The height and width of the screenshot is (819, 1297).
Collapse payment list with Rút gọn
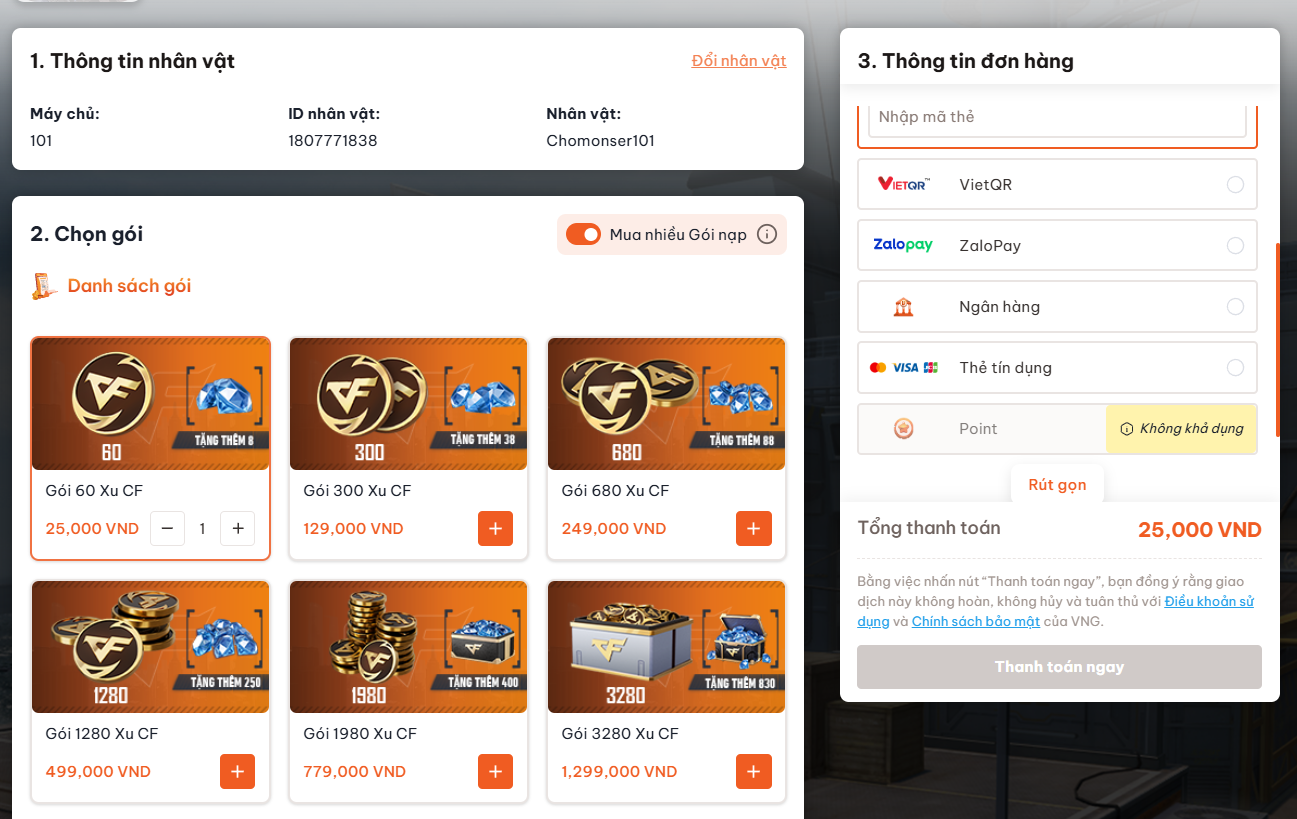(x=1057, y=485)
